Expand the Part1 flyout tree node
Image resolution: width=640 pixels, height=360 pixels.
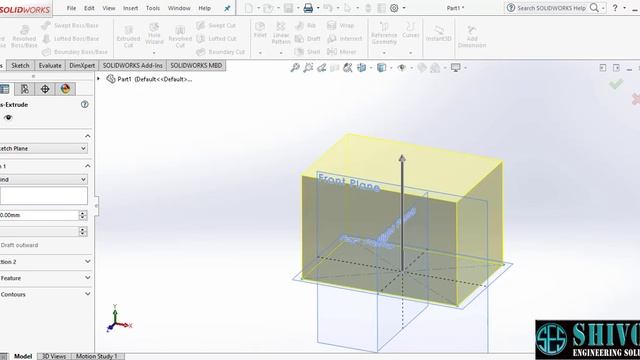click(98, 78)
